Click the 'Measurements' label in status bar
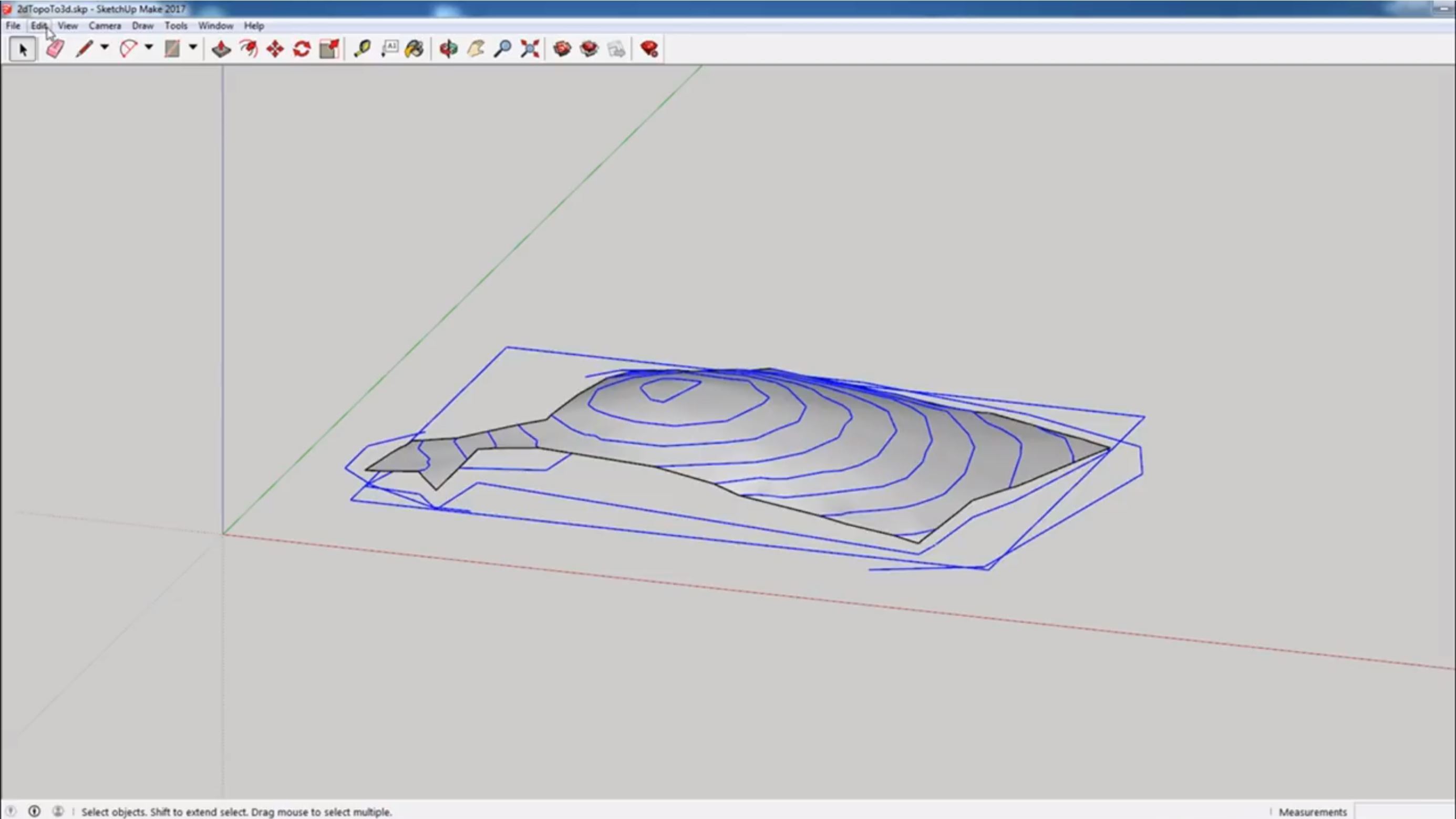This screenshot has width=1456, height=819. pyautogui.click(x=1313, y=812)
